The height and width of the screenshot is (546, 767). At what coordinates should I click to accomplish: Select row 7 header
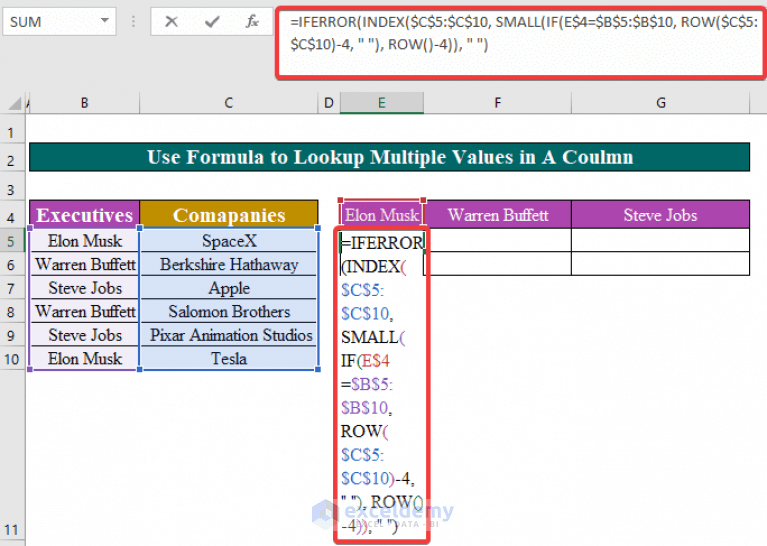coord(12,288)
